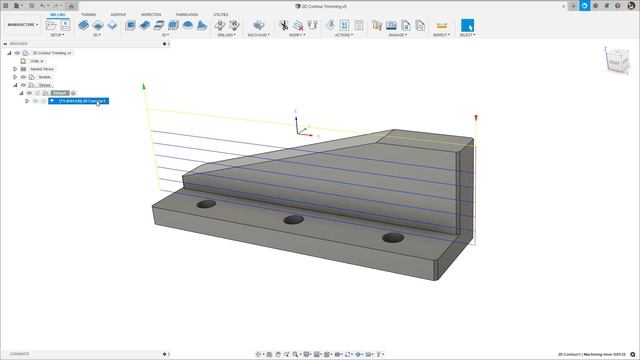Open the DRILLING dropdown menu
The image size is (640, 360).
point(226,35)
